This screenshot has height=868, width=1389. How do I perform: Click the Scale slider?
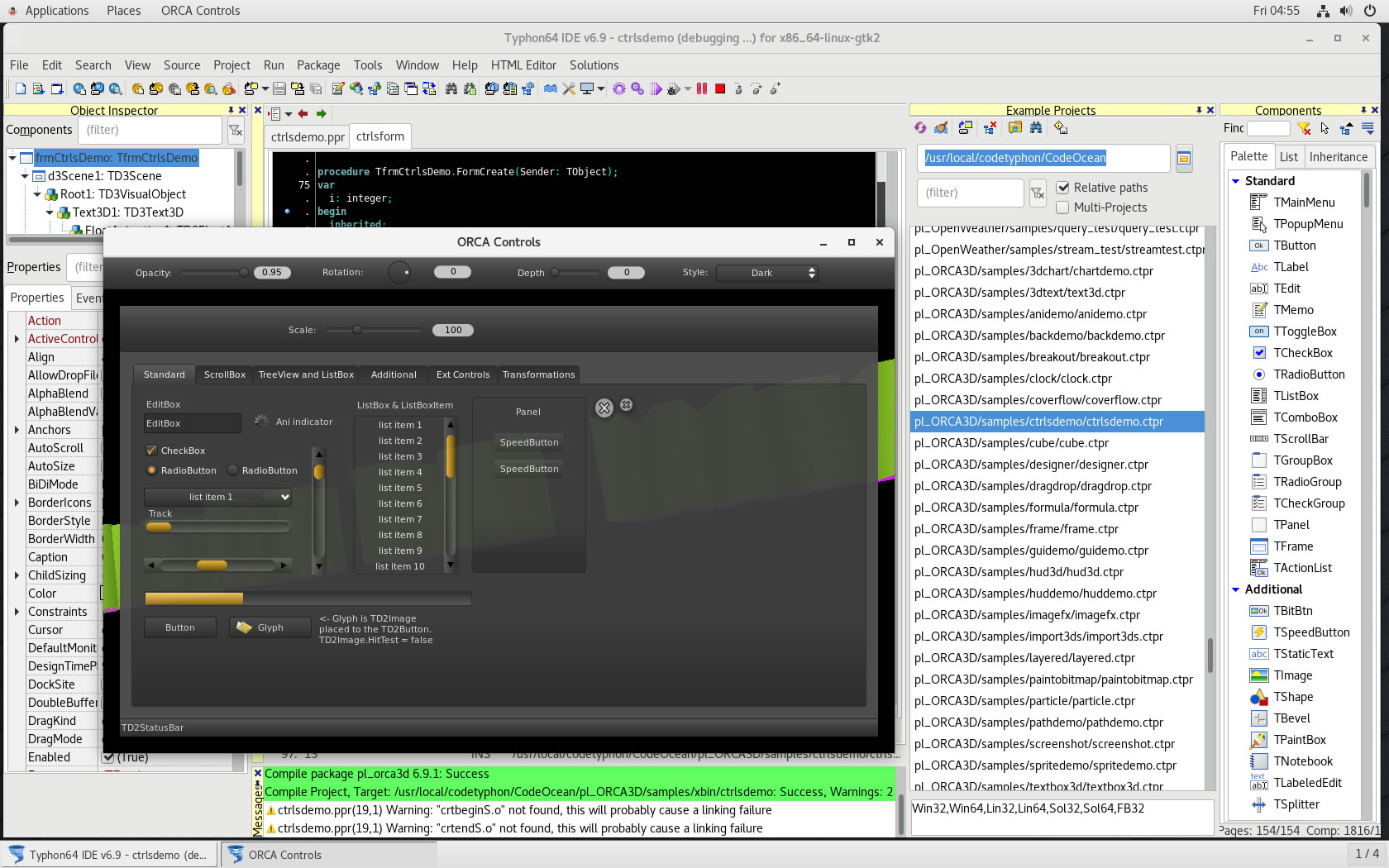pos(374,330)
